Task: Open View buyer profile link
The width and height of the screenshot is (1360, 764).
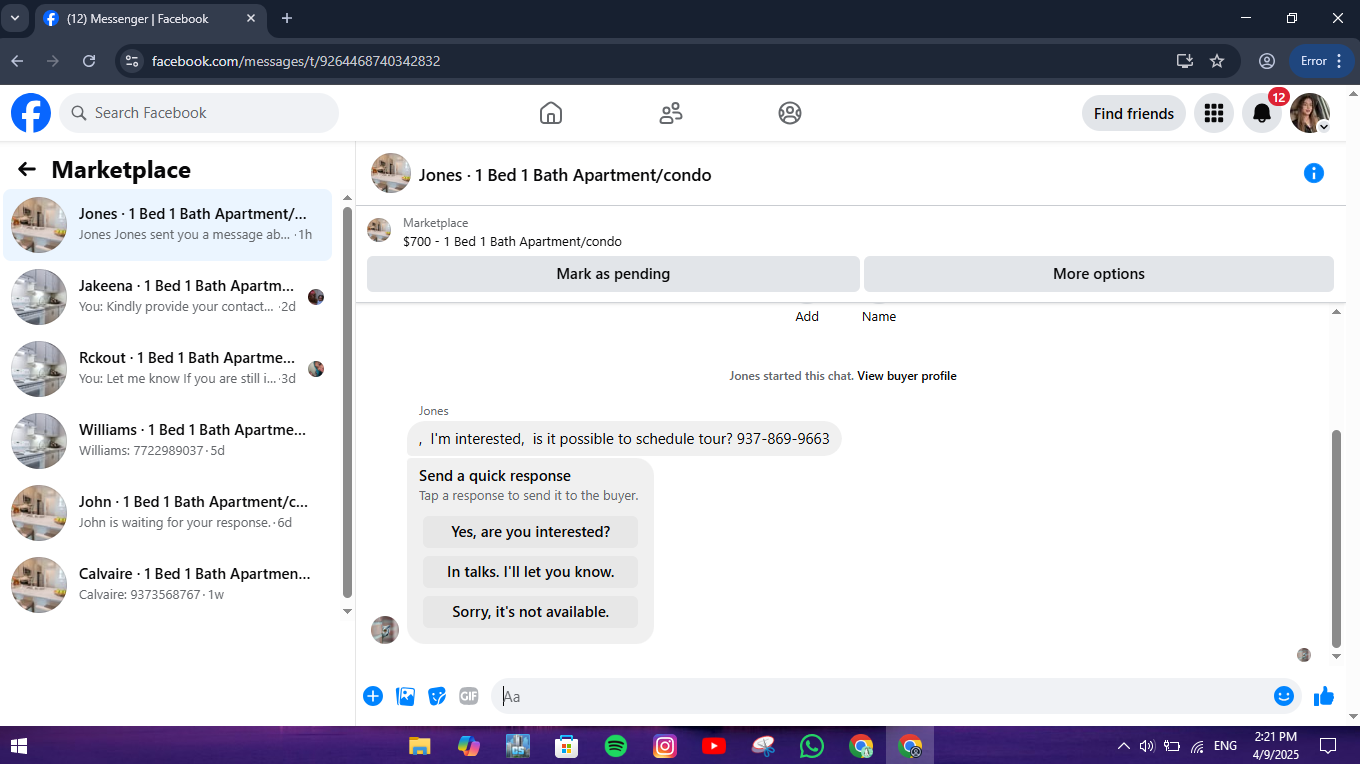Action: pyautogui.click(x=907, y=376)
